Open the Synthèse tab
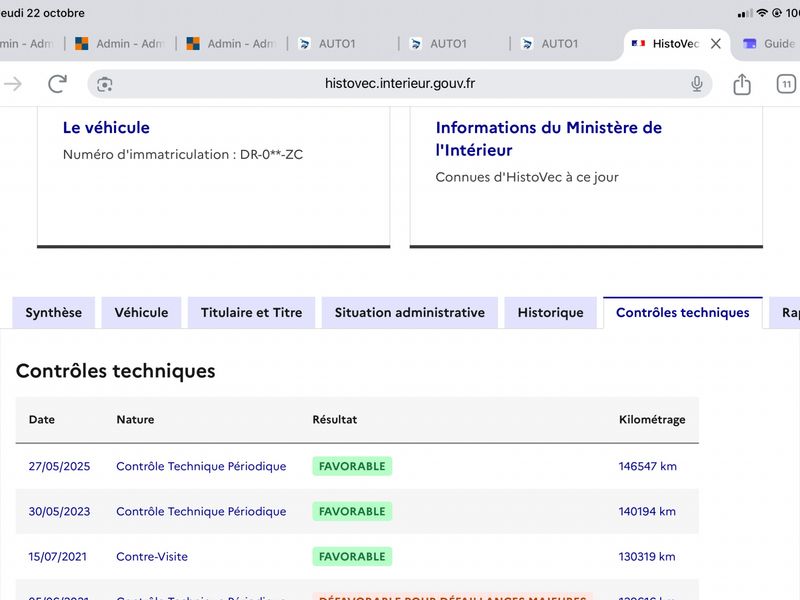 (54, 313)
